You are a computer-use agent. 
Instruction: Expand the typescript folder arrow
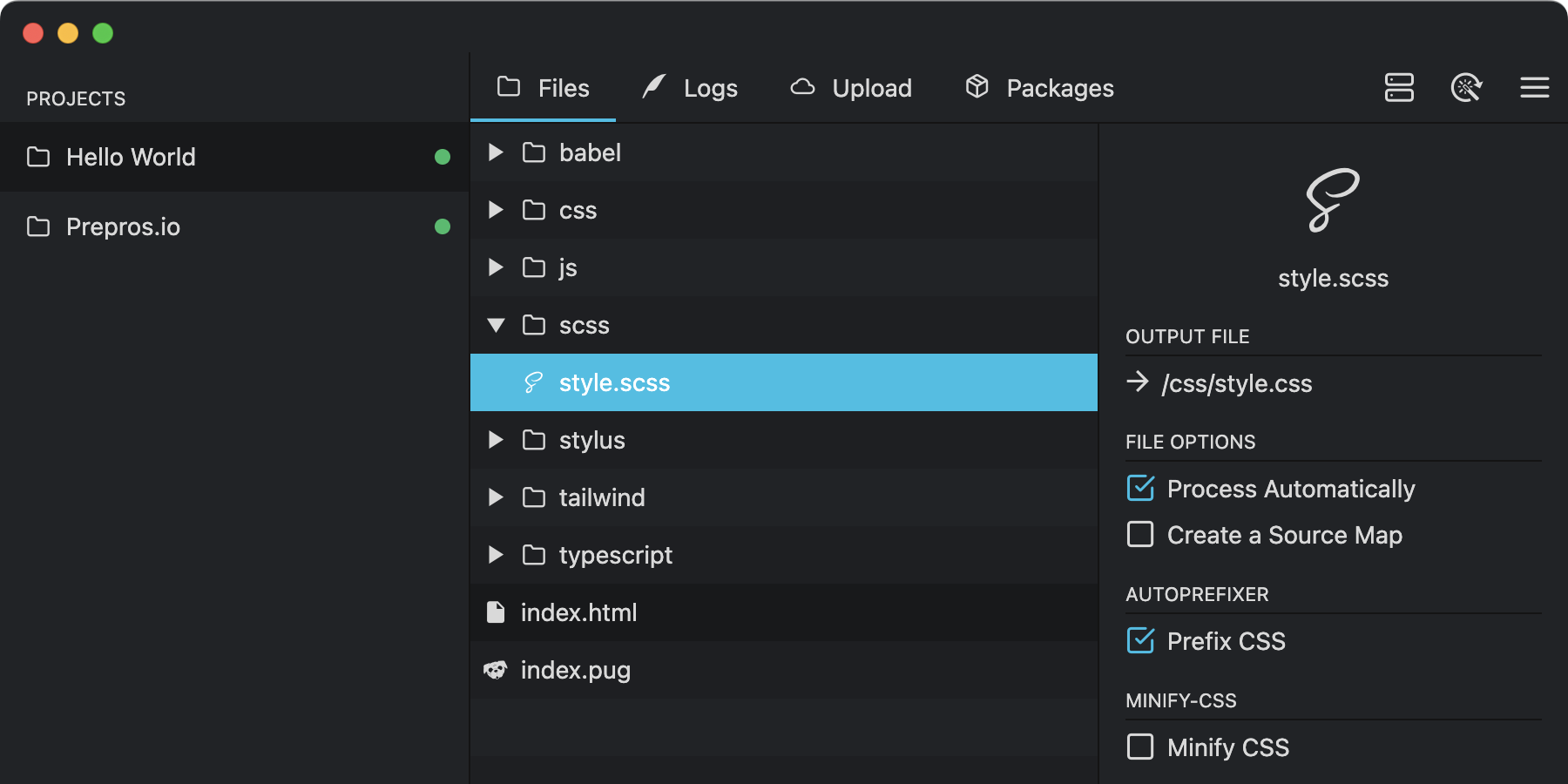coord(496,555)
